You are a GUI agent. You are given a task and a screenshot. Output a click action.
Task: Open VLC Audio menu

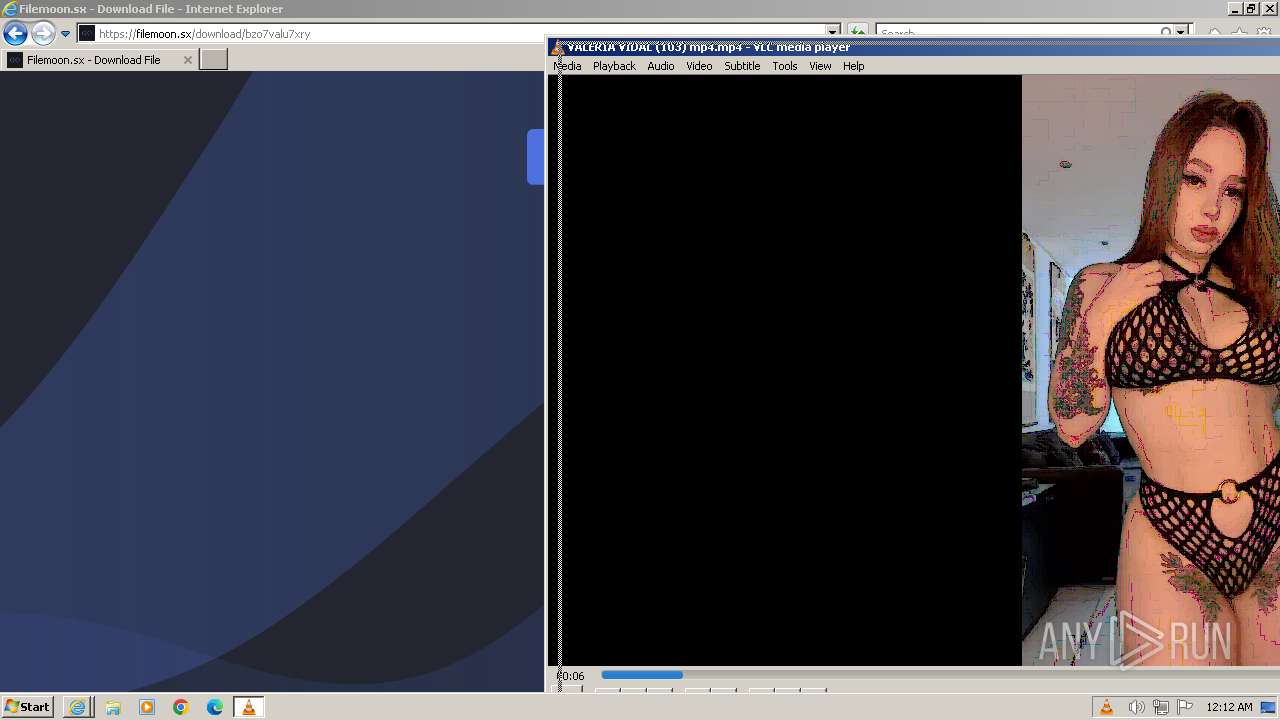pyautogui.click(x=660, y=66)
